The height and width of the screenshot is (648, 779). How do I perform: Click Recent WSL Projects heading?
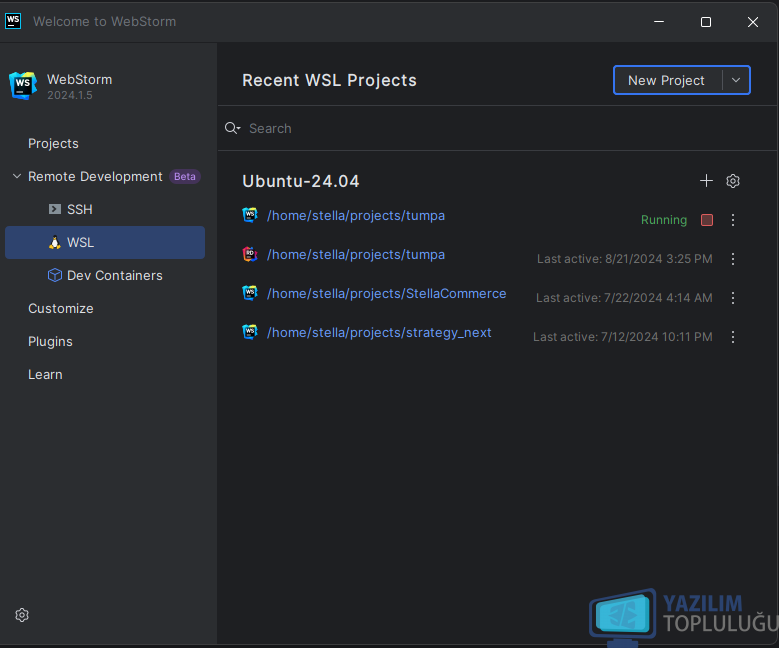329,80
